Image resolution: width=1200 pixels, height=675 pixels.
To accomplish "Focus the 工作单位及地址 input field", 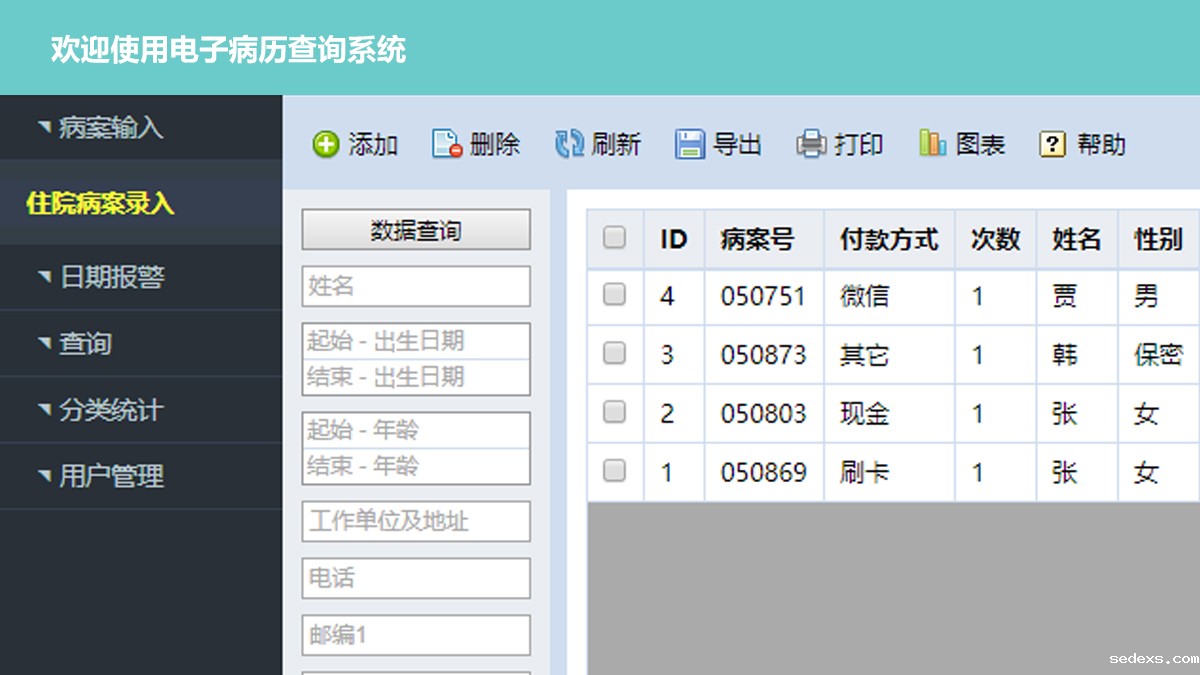I will point(415,522).
